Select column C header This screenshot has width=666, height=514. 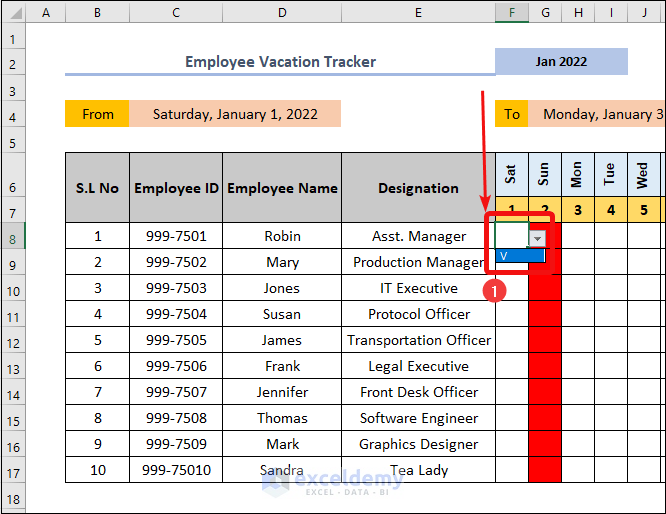[176, 13]
